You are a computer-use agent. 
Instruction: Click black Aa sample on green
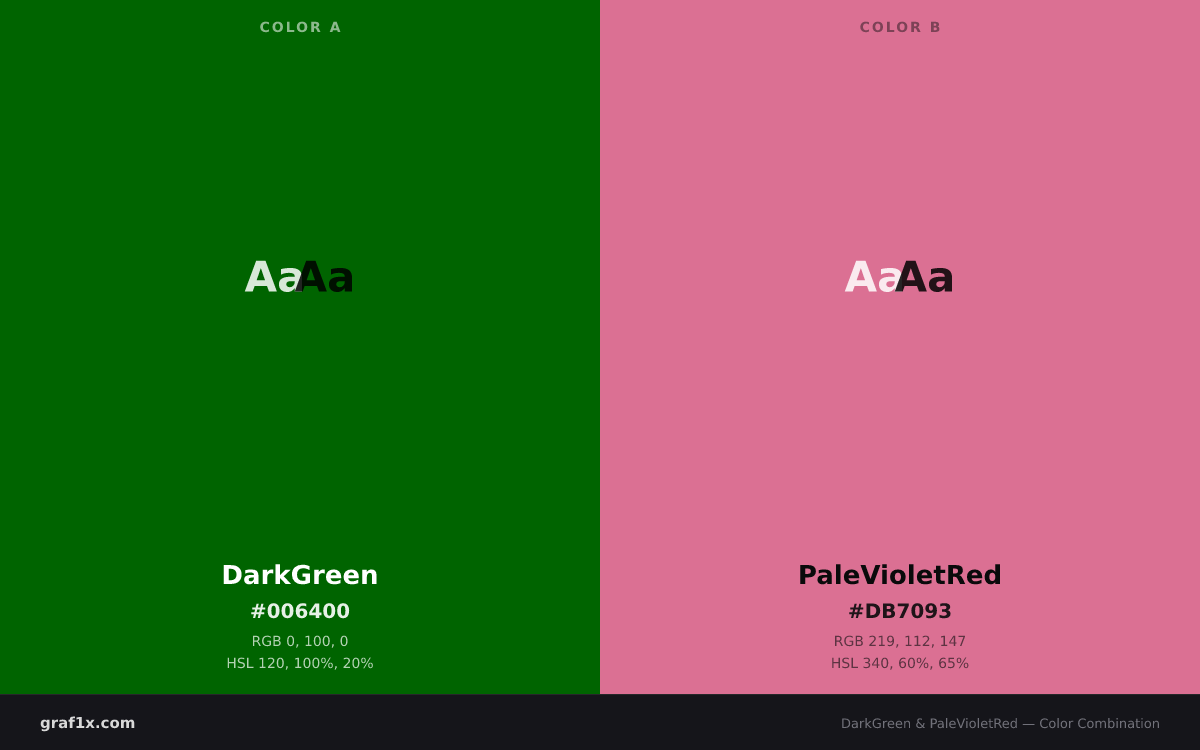tap(327, 277)
